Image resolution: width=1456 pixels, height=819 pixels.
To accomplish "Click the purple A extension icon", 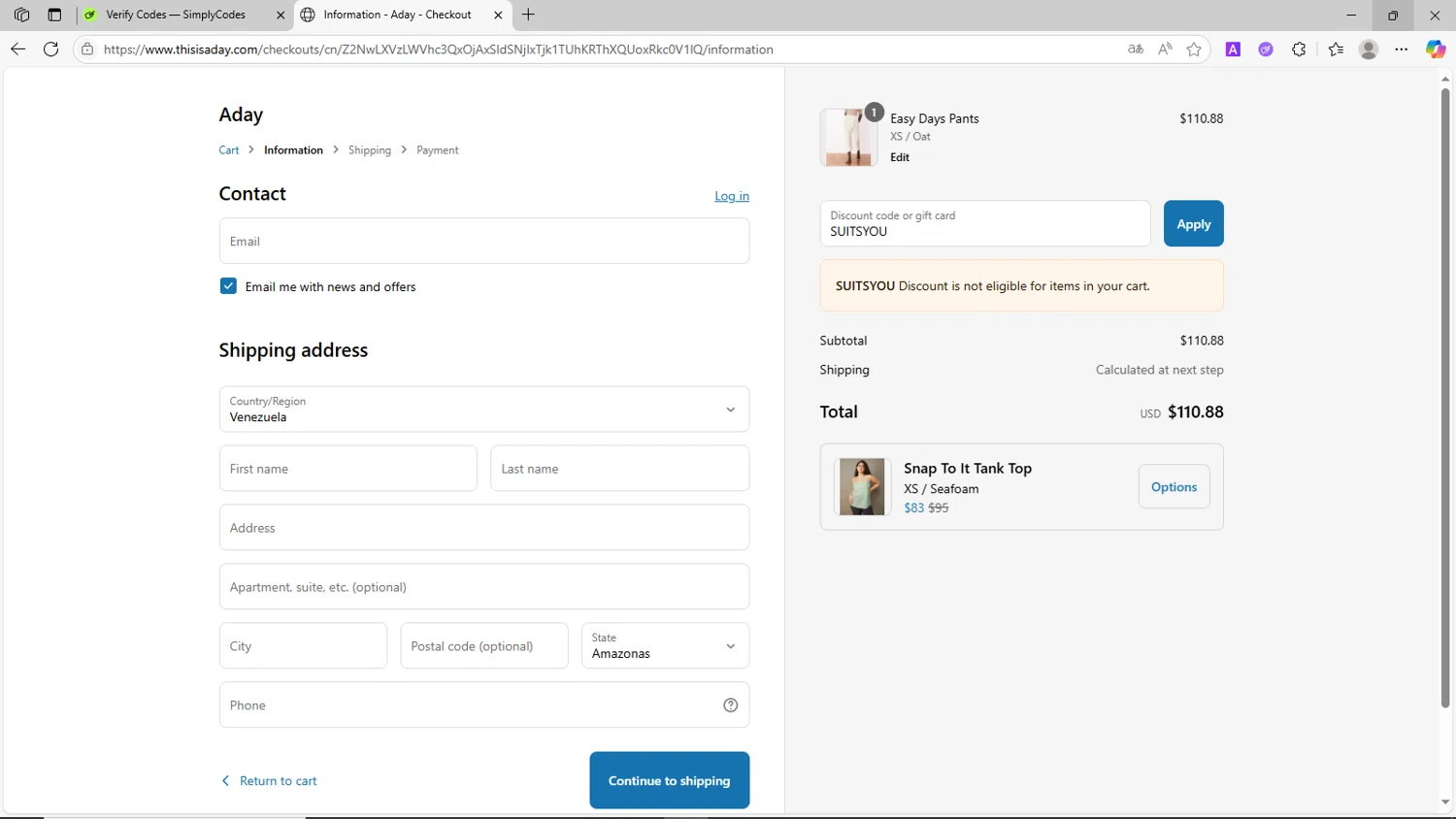I will tap(1233, 49).
